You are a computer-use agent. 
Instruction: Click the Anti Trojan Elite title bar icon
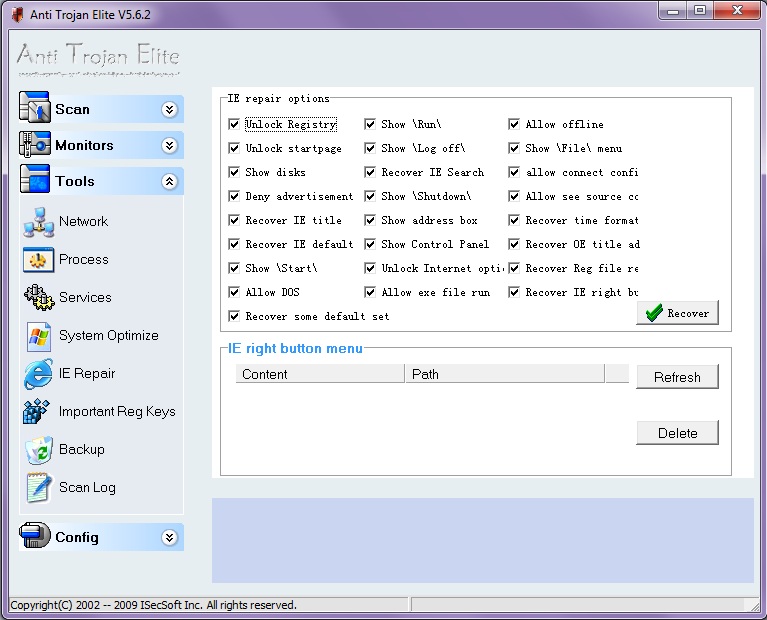(17, 15)
